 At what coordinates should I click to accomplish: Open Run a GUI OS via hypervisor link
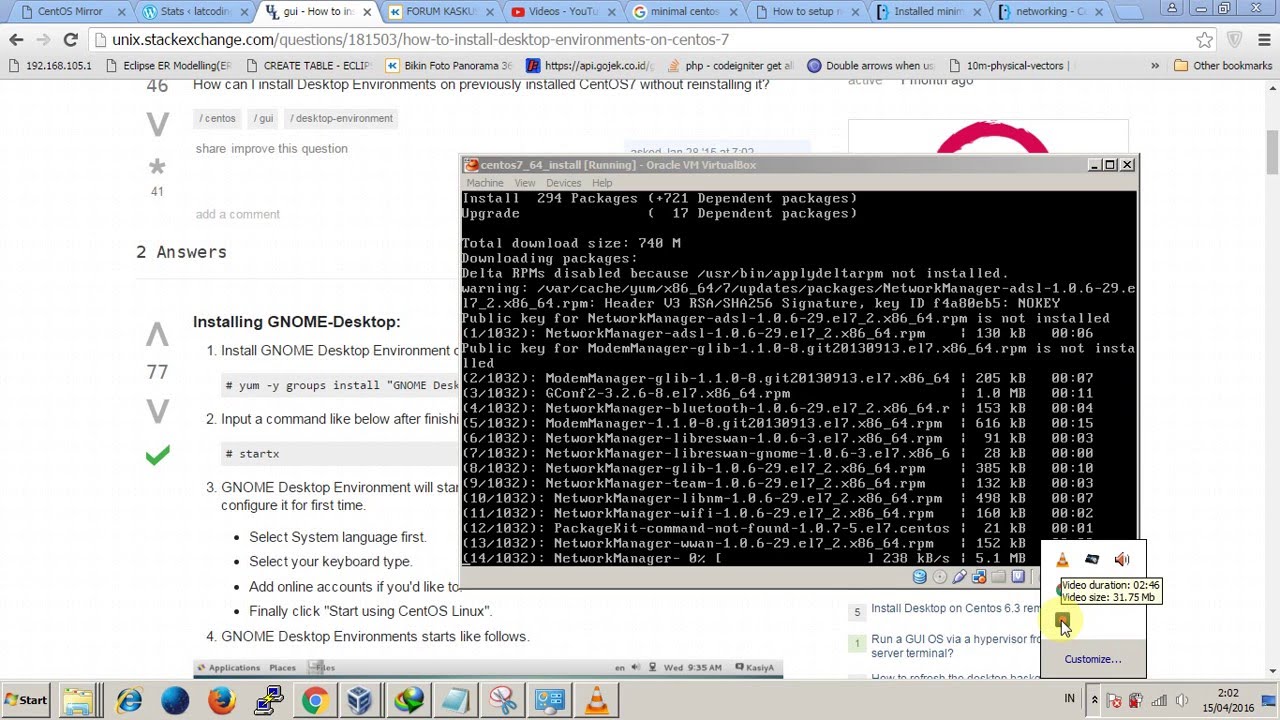[955, 646]
